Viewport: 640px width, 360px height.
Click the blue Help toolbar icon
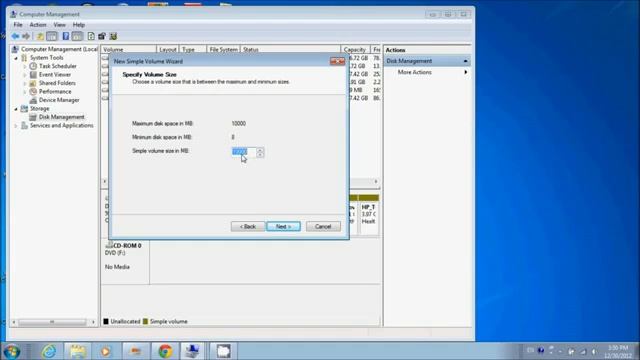(x=65, y=36)
